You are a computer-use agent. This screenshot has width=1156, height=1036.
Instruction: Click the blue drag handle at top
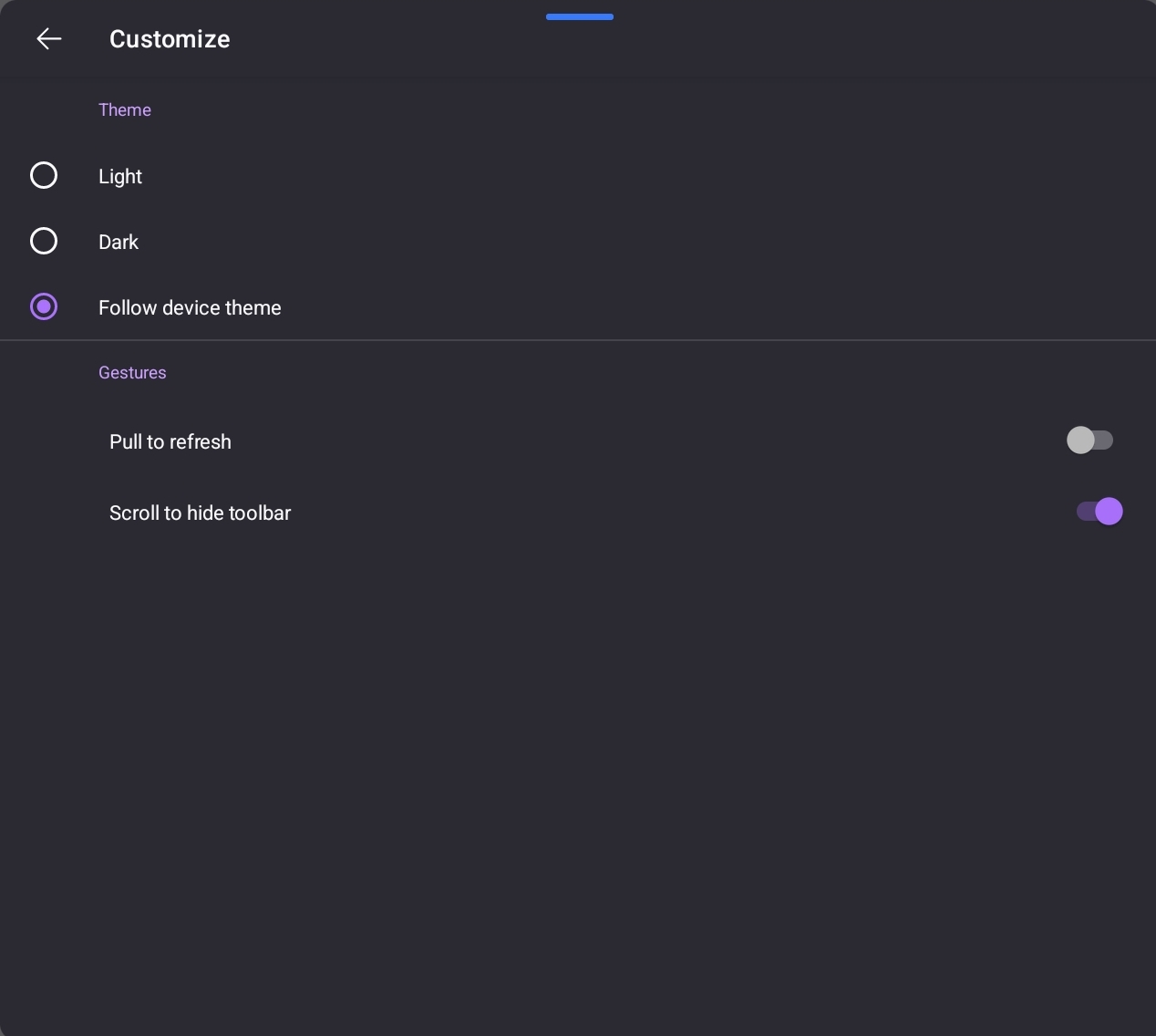tap(580, 16)
